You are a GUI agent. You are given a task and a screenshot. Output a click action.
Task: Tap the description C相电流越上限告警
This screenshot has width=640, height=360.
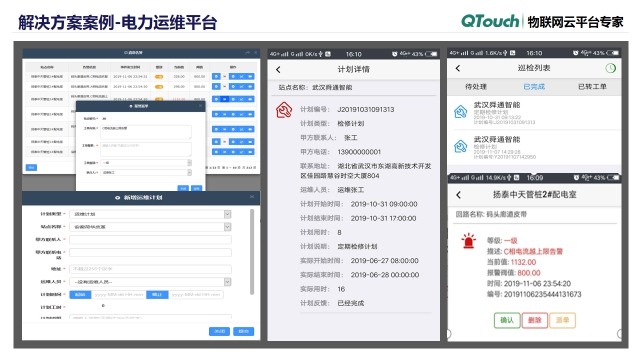533,251
